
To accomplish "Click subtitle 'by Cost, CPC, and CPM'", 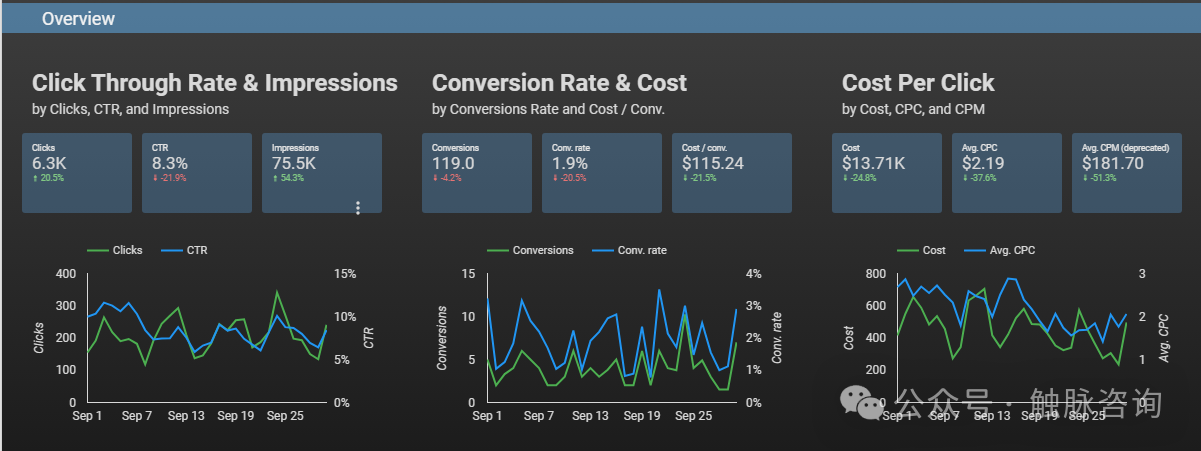I will 914,109.
